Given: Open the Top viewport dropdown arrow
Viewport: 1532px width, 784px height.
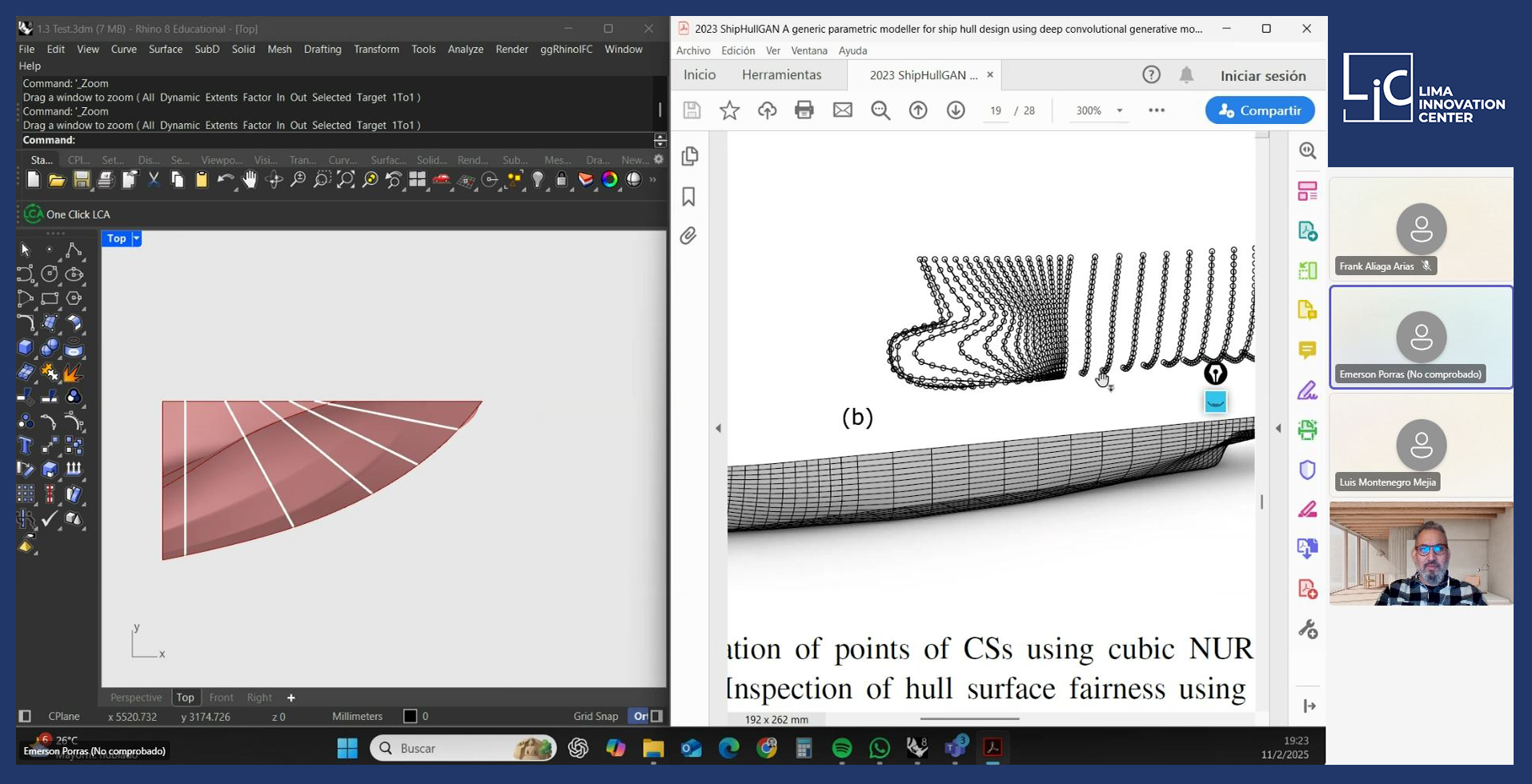Looking at the screenshot, I should point(137,238).
